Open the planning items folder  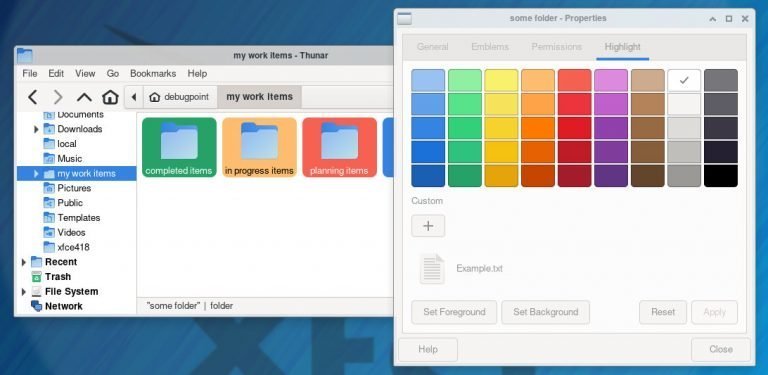tap(339, 147)
